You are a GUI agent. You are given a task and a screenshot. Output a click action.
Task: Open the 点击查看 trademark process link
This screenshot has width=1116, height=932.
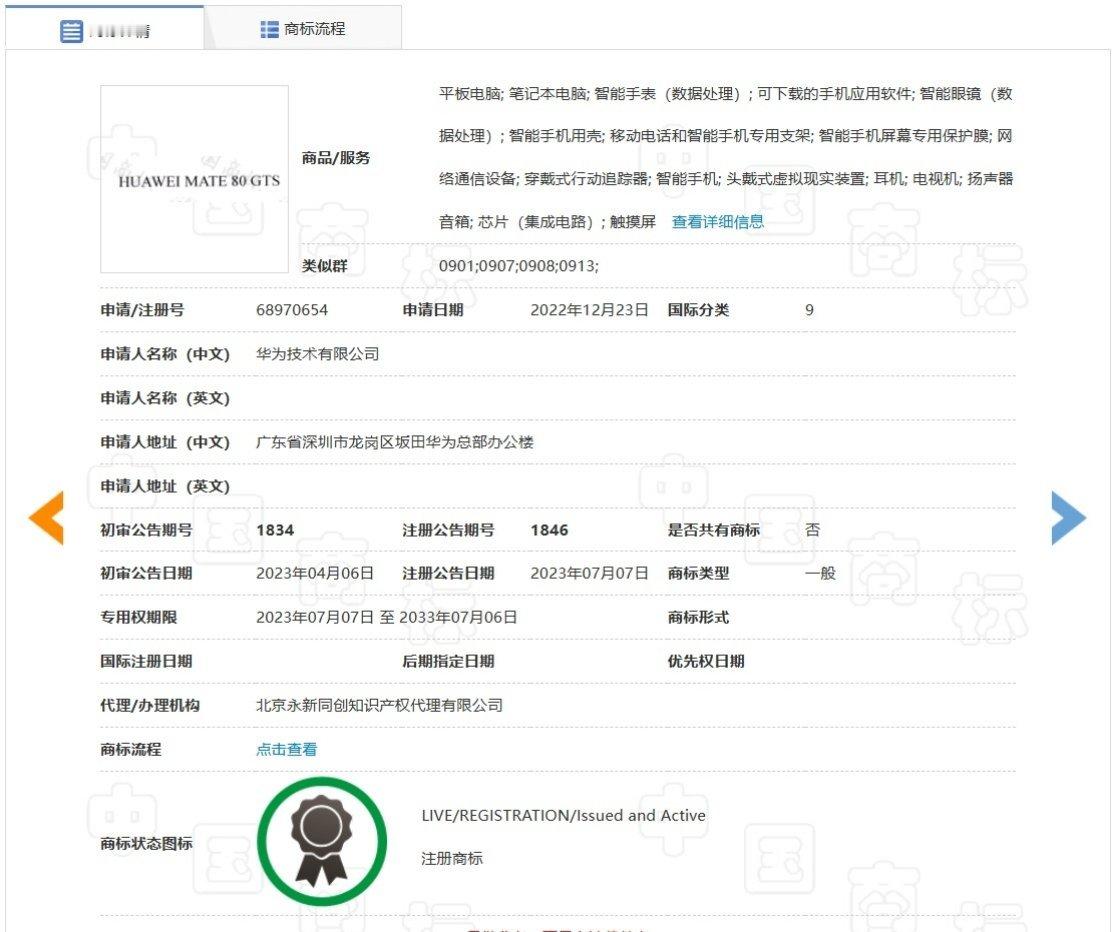[x=287, y=750]
